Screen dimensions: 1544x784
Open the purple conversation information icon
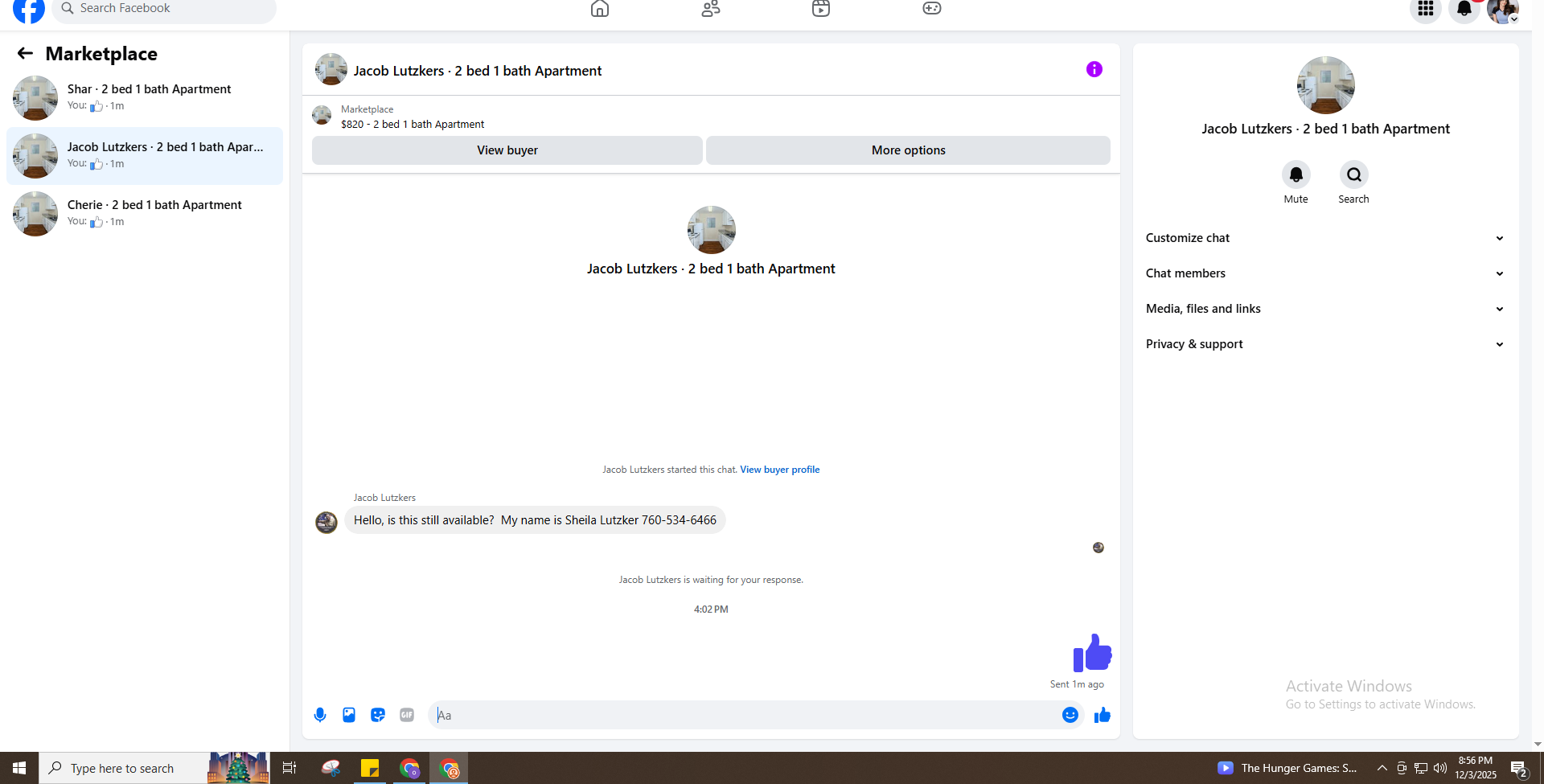[x=1094, y=69]
